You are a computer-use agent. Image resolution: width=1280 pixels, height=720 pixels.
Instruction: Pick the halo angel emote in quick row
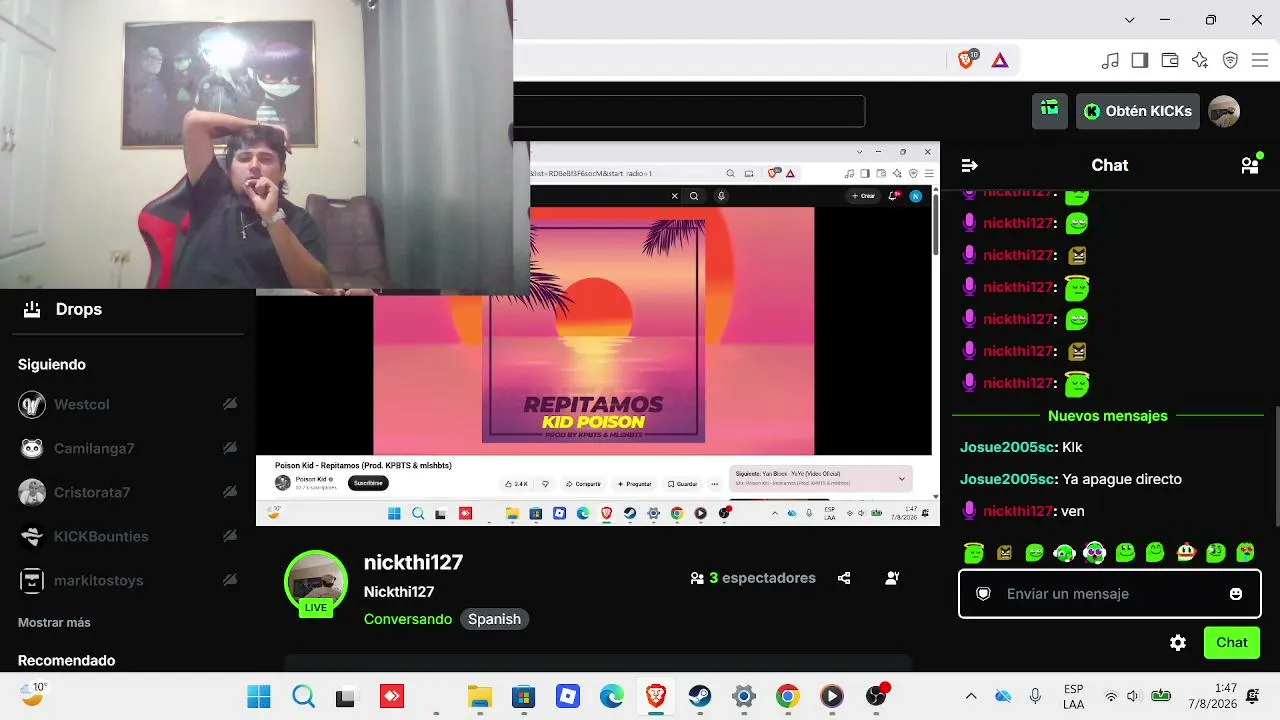[x=974, y=552]
